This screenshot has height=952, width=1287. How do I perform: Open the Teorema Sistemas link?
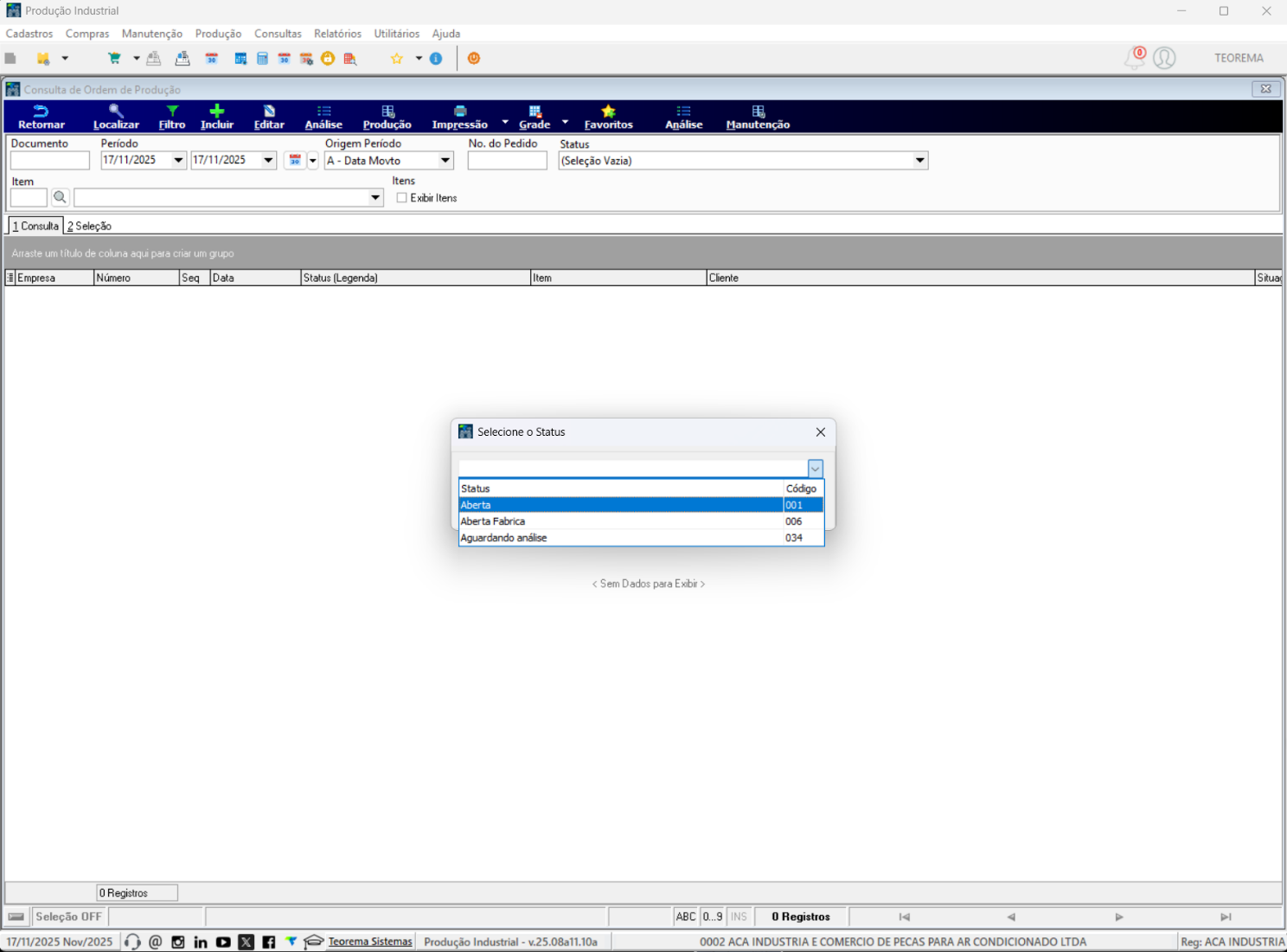click(370, 942)
